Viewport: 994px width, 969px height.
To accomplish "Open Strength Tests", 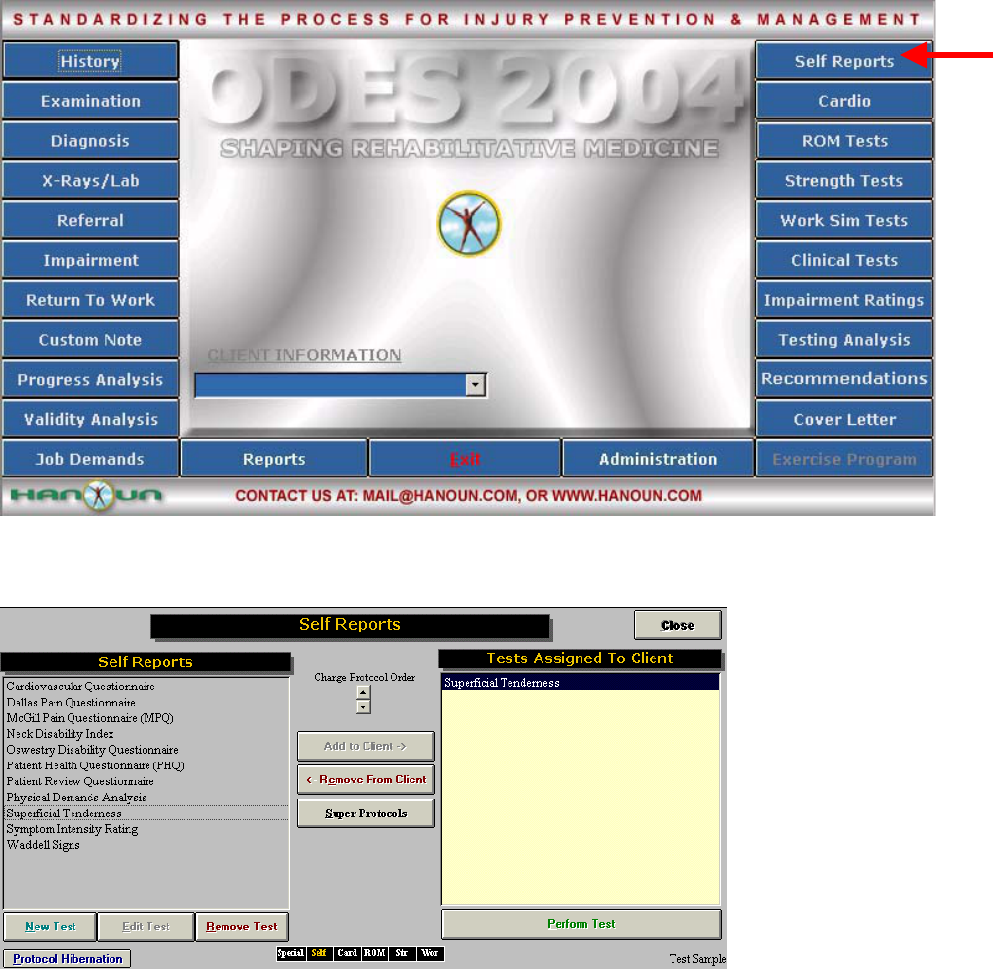I will (844, 181).
